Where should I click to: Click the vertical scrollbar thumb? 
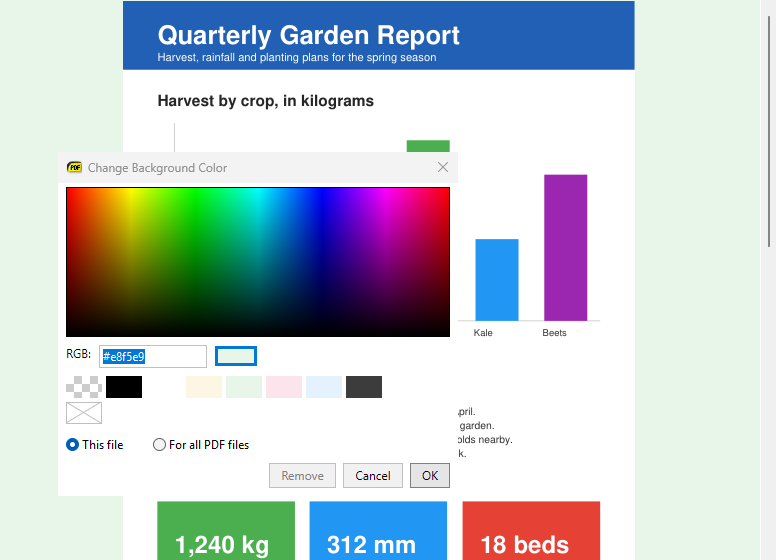[x=769, y=131]
